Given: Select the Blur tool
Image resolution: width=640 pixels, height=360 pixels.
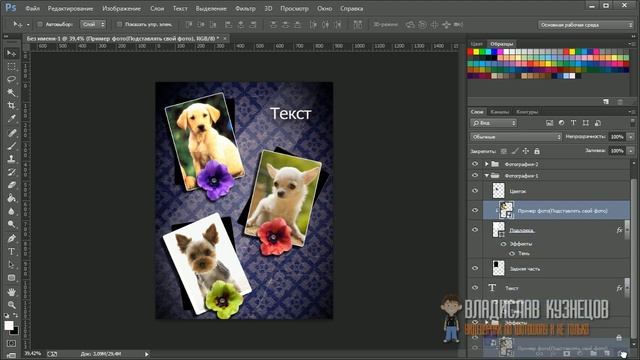Looking at the screenshot, I should (11, 211).
